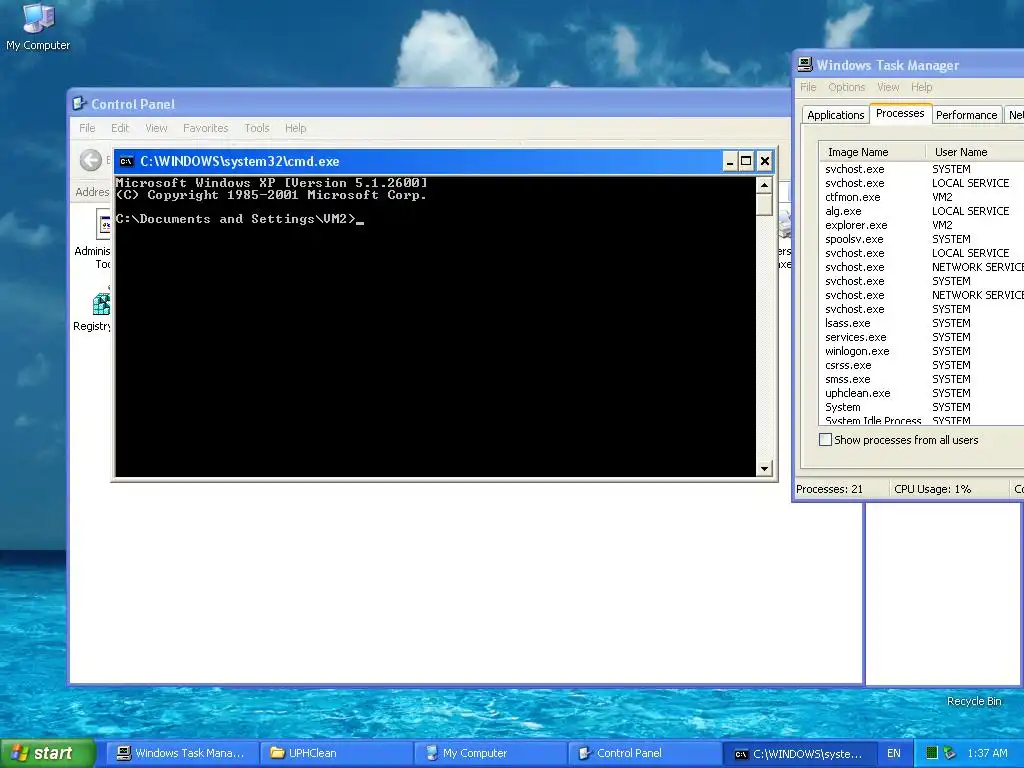This screenshot has width=1024, height=768.
Task: Select the System process row
Action: point(921,407)
